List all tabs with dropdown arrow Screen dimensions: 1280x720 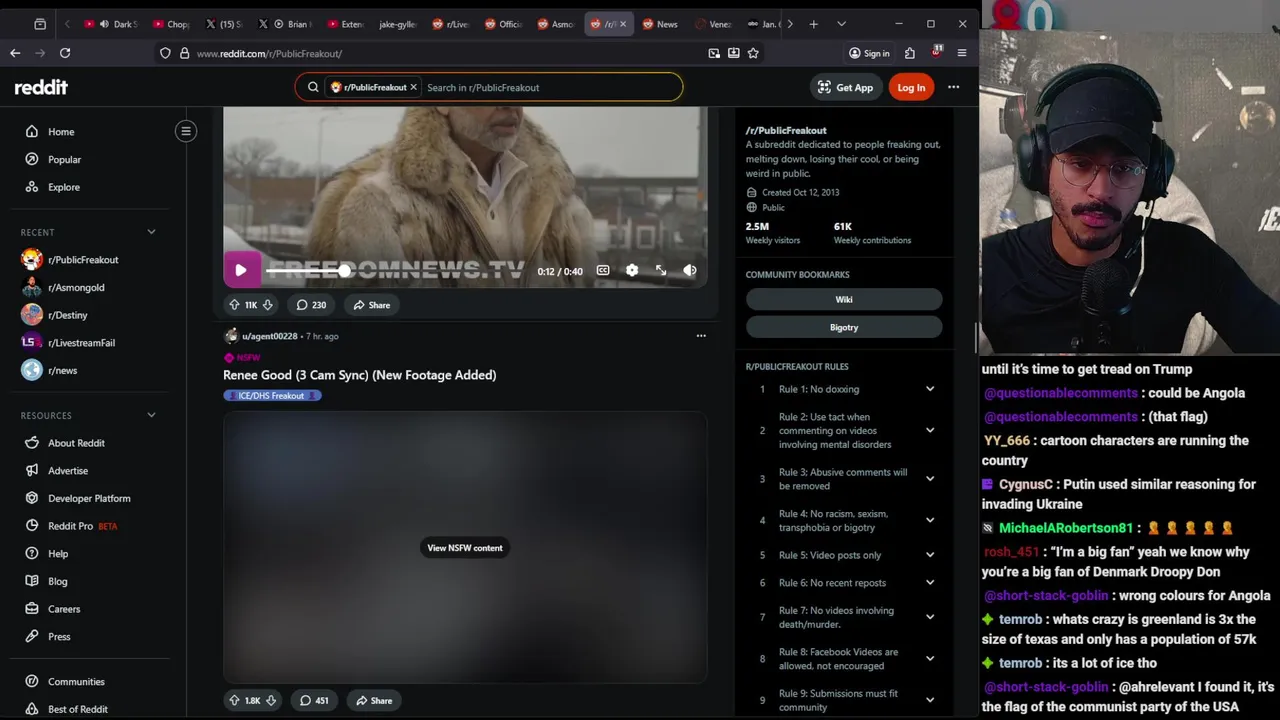[841, 24]
